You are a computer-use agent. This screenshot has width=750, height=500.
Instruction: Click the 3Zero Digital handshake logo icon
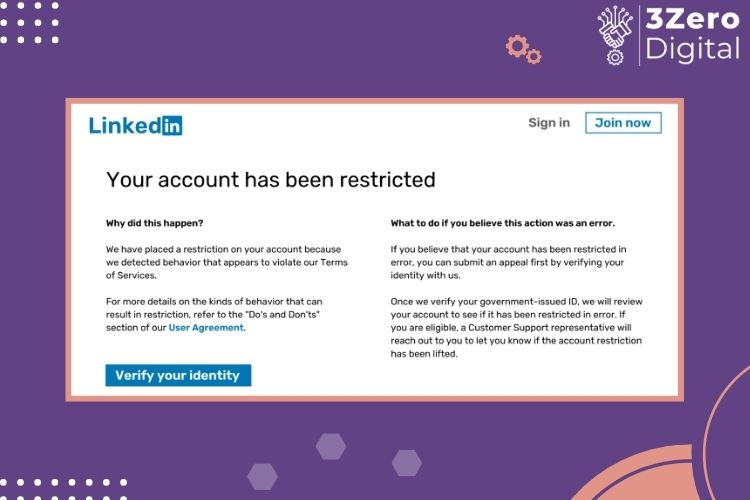615,35
